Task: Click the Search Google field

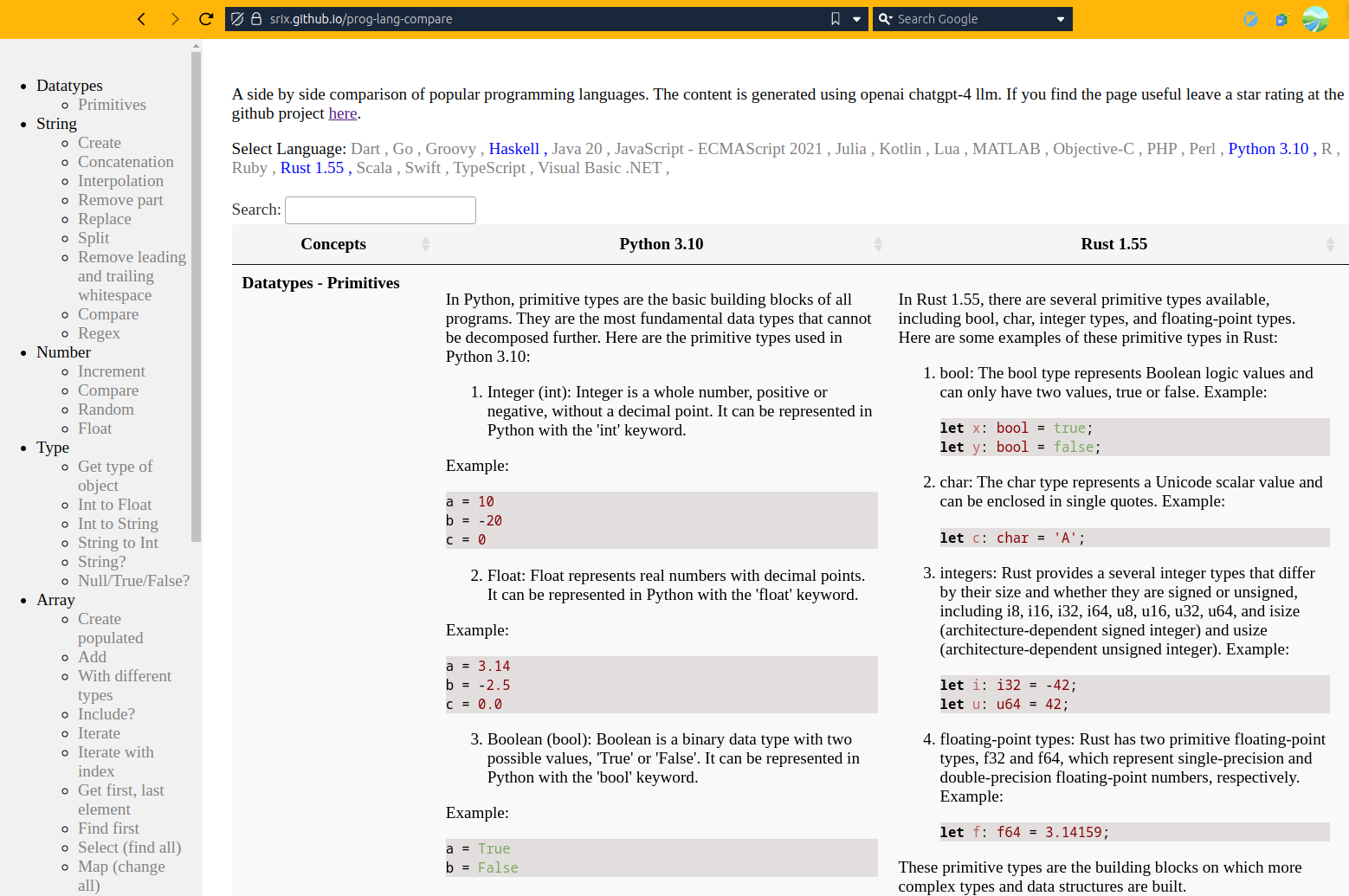Action: 972,19
